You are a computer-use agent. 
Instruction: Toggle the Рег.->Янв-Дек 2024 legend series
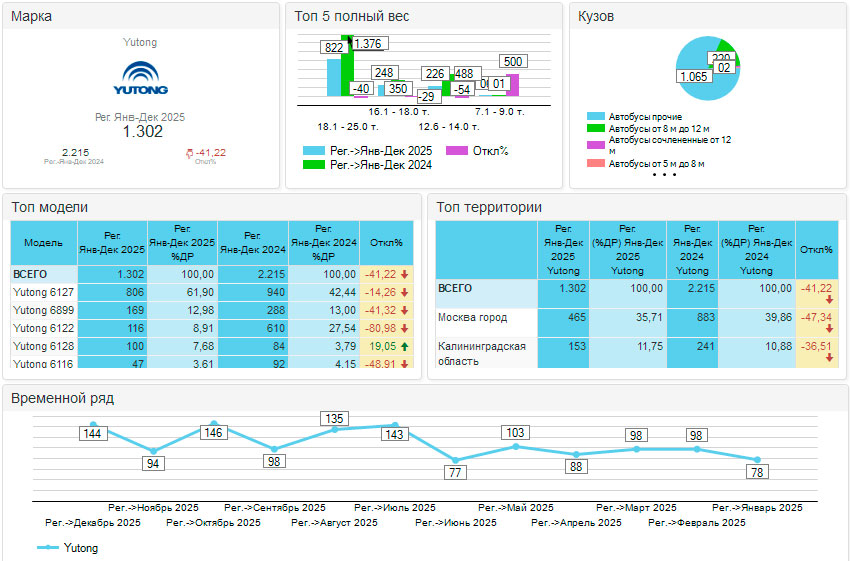368,165
